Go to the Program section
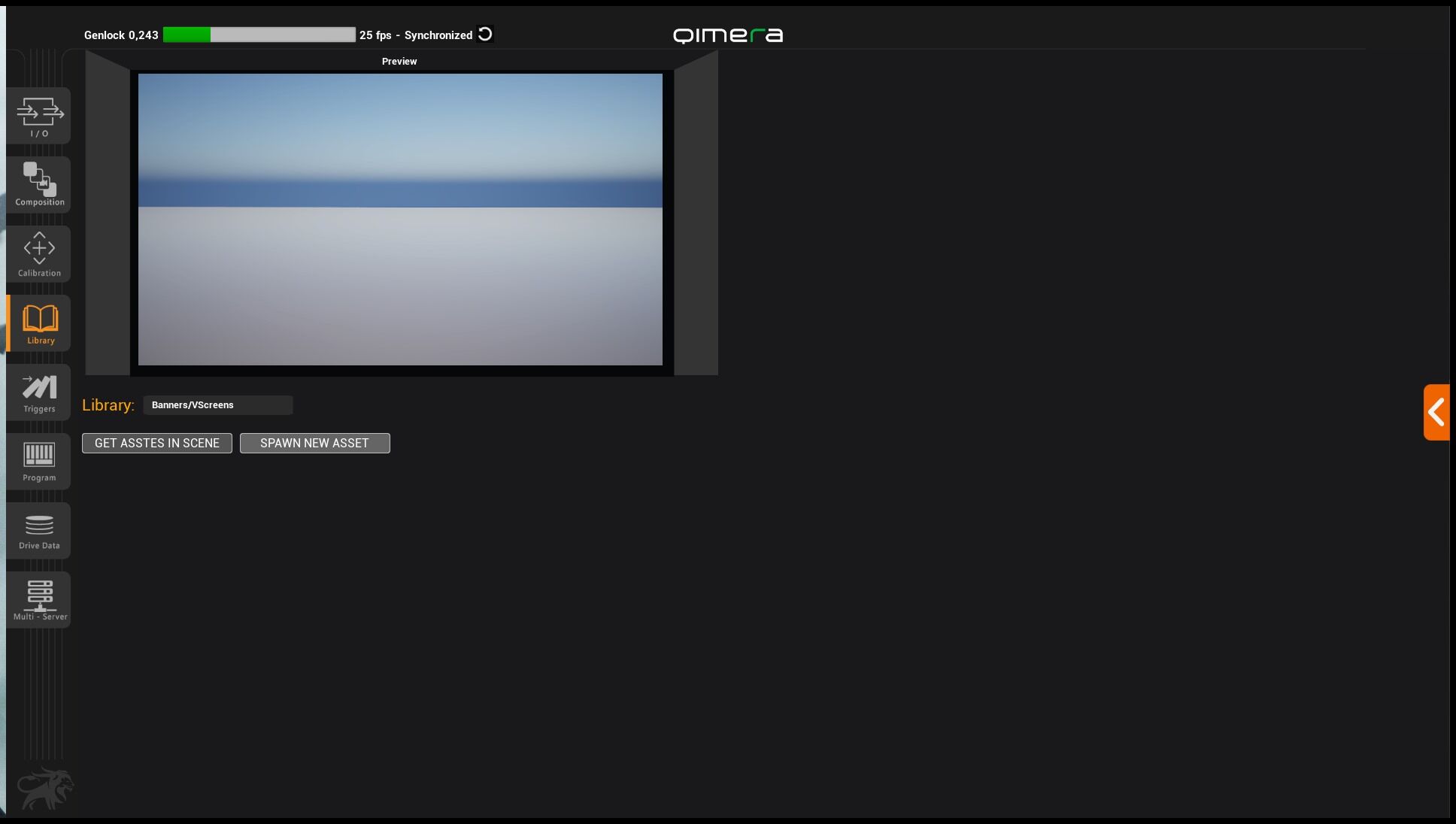1456x824 pixels. point(39,462)
